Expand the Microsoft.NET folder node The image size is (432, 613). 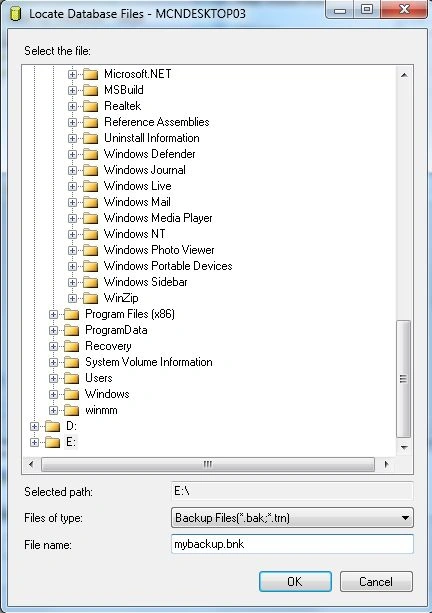pyautogui.click(x=72, y=74)
